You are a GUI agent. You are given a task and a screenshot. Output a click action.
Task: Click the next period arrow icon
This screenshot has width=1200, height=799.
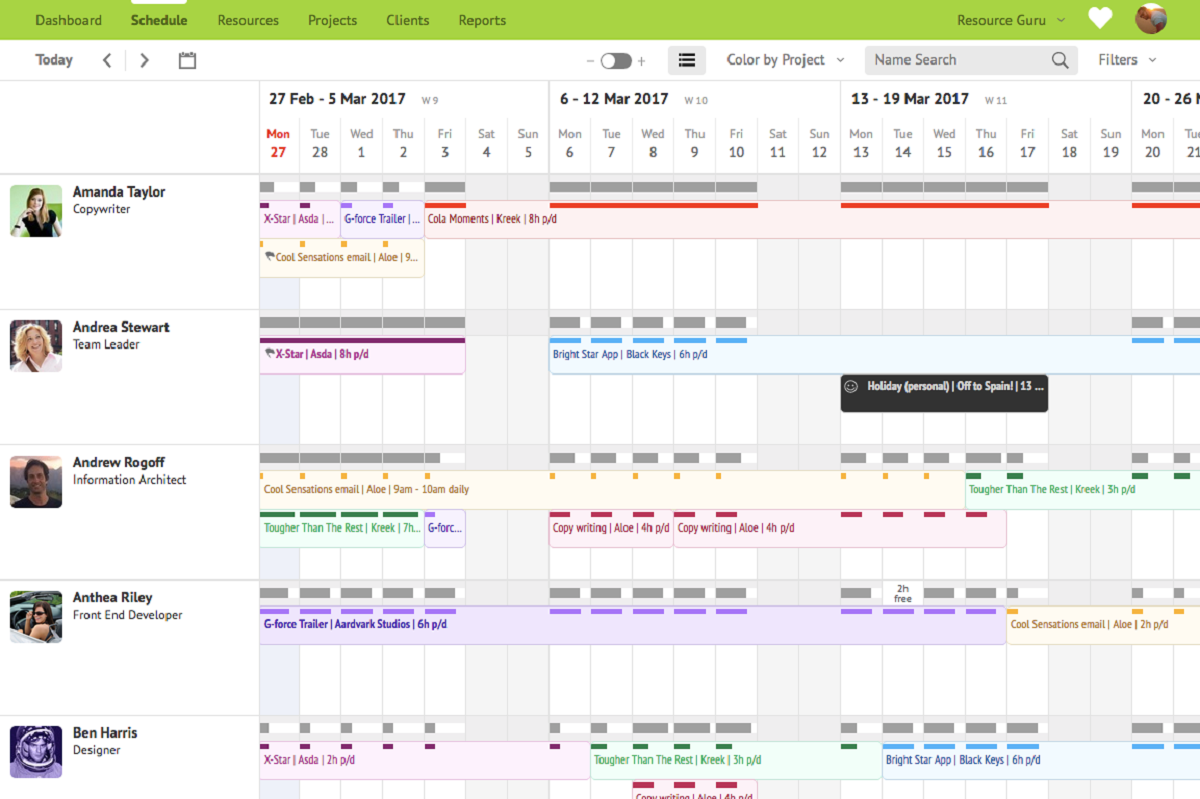tap(143, 59)
